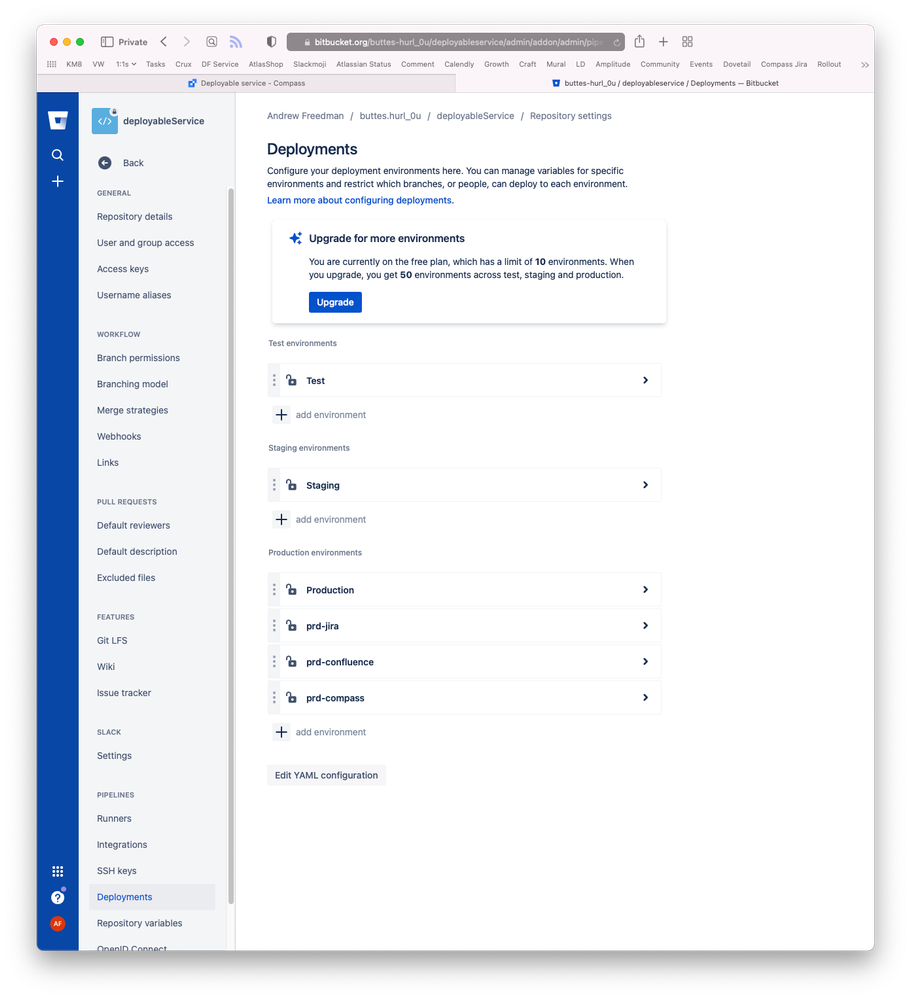Click the drag handle on the Staging row
This screenshot has width=911, height=999.
click(x=274, y=485)
